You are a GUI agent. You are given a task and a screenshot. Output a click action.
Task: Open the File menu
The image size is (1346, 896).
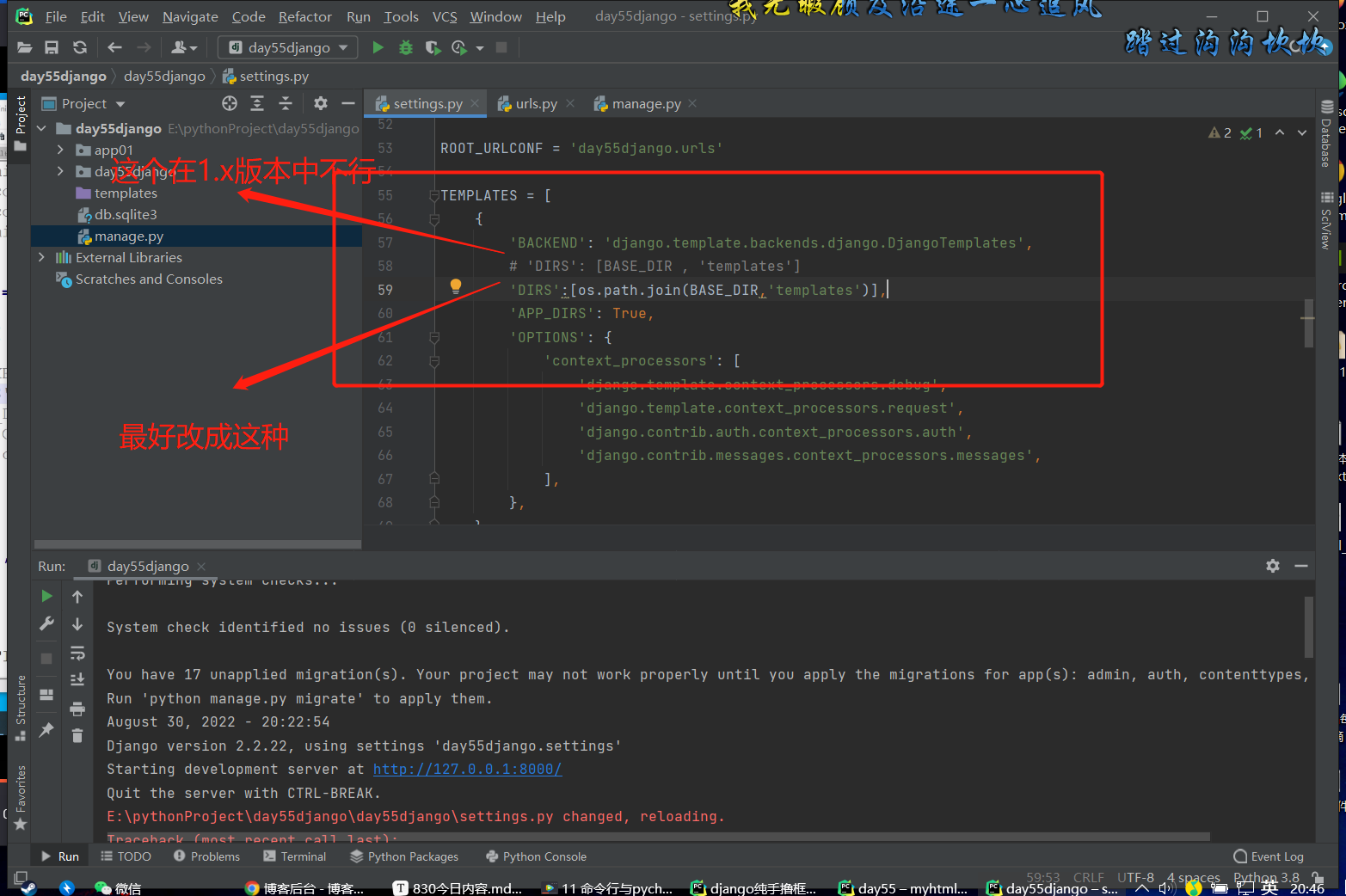click(56, 16)
